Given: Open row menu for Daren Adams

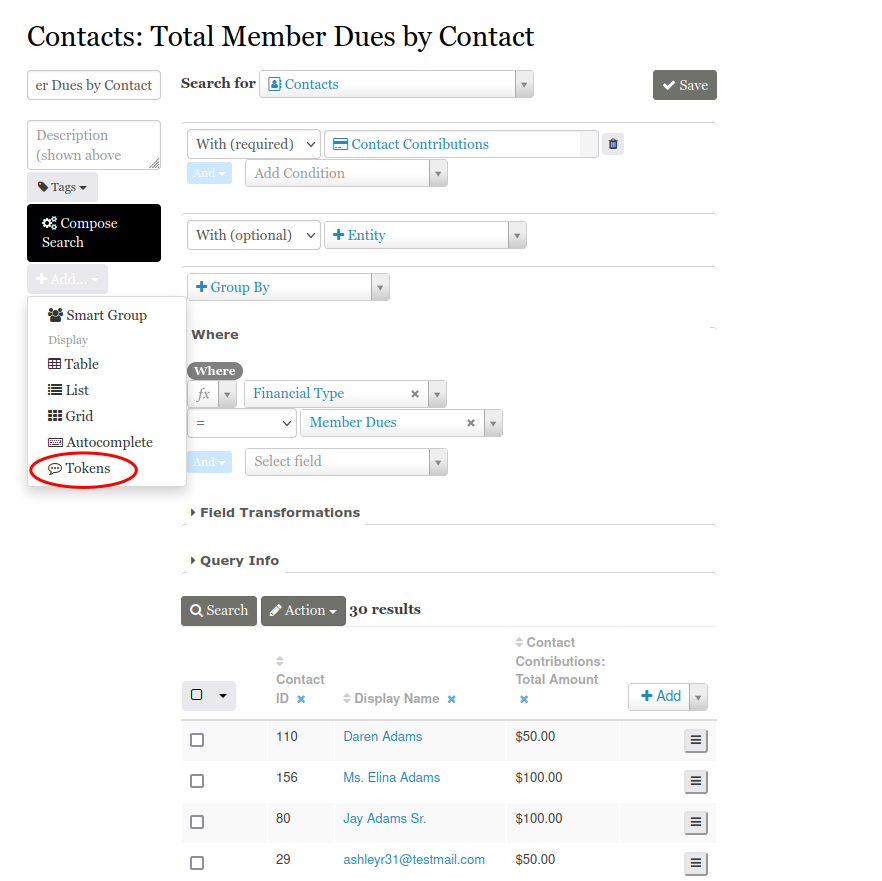Looking at the screenshot, I should coord(696,741).
